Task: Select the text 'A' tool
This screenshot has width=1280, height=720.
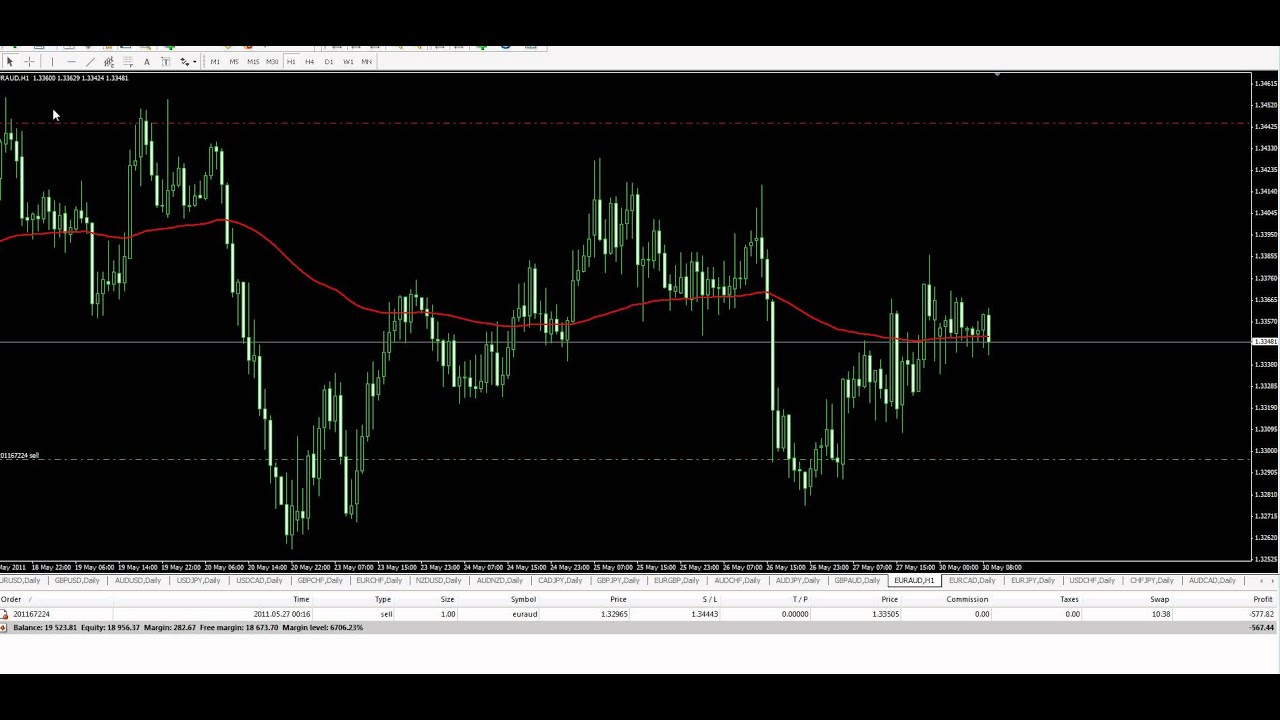Action: click(x=147, y=62)
